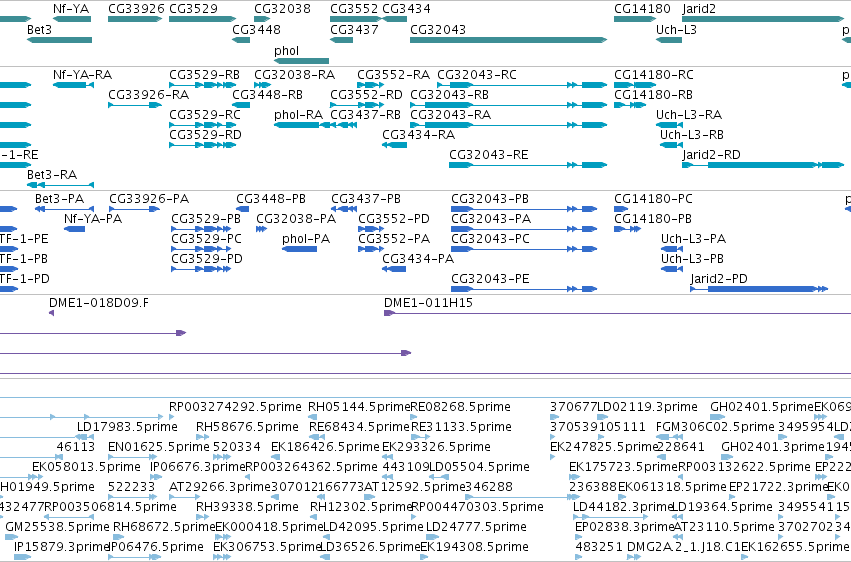
Task: Select the Jarid2 gene label
Action: [699, 9]
